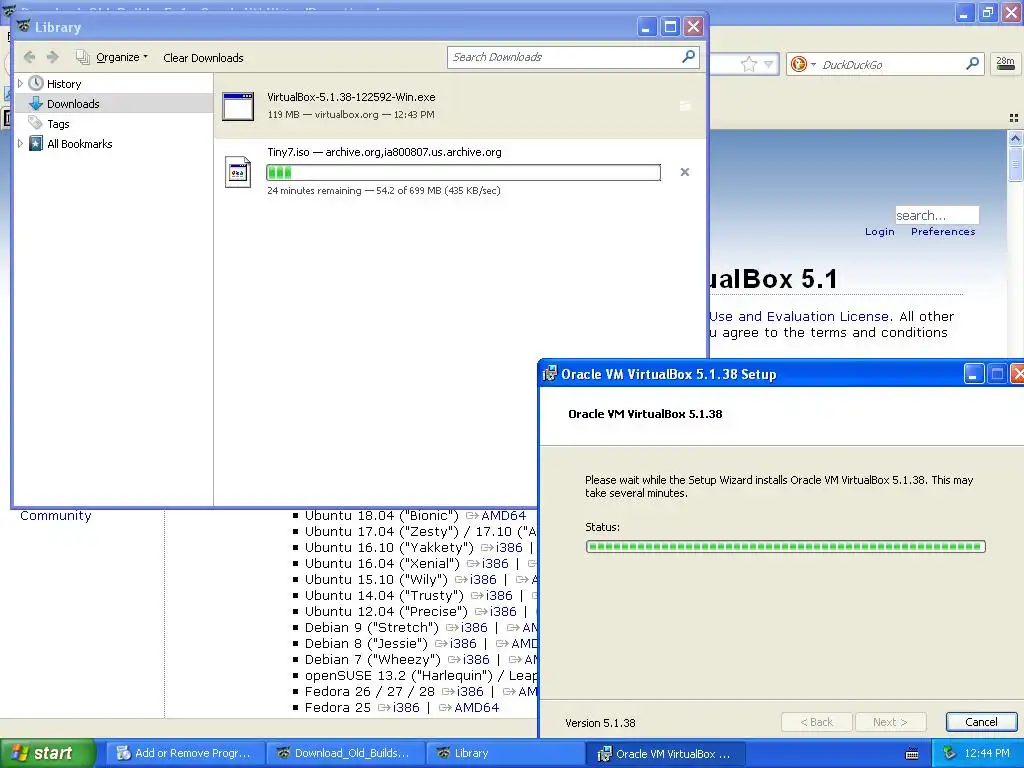Image resolution: width=1024 pixels, height=768 pixels.
Task: Click the magnifier in Search Downloads
Action: (688, 57)
